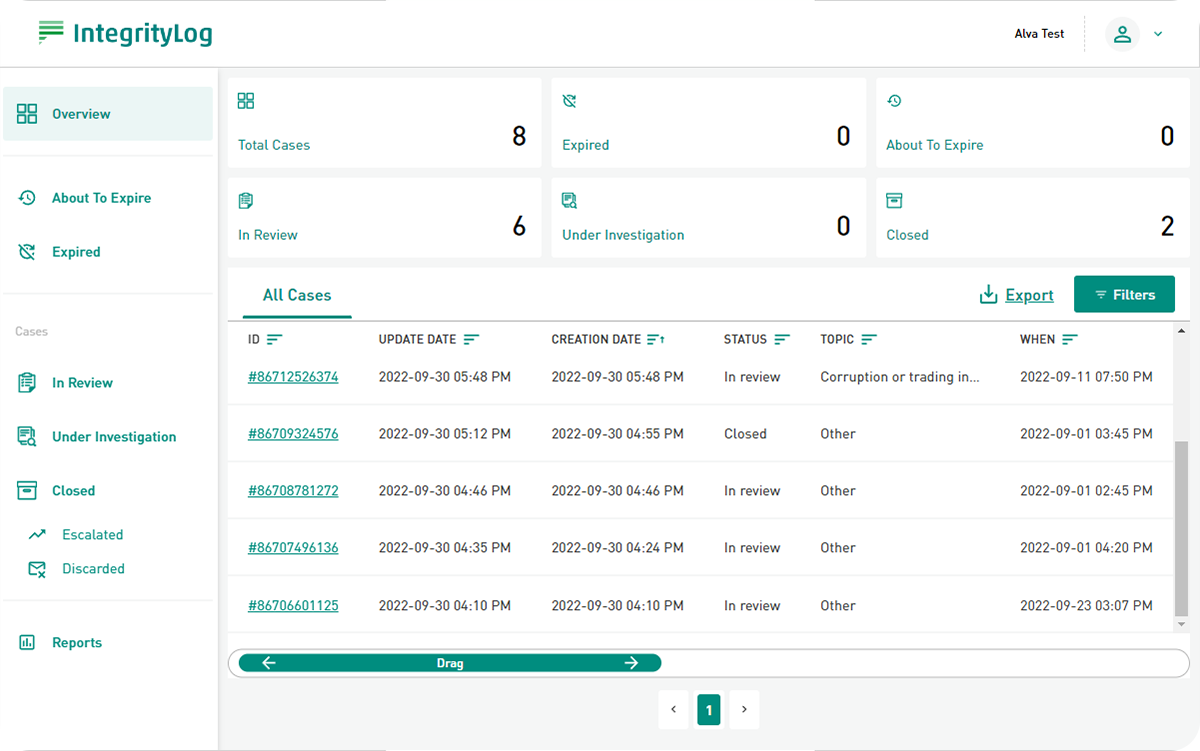The width and height of the screenshot is (1200, 751).
Task: Click the Export download icon
Action: pos(988,294)
